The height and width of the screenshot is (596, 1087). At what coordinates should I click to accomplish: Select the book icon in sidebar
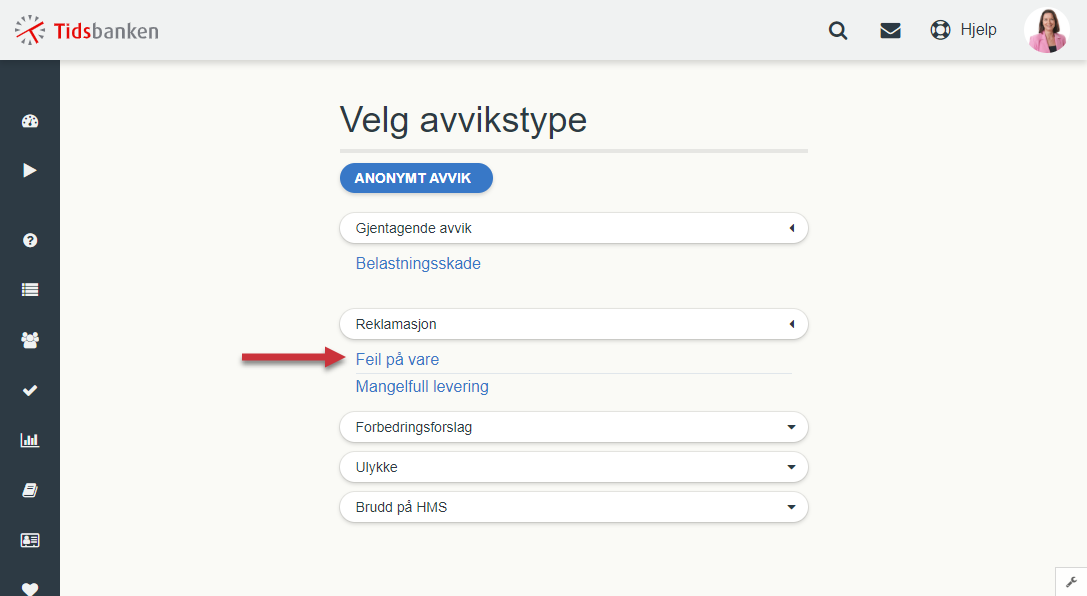[x=30, y=490]
